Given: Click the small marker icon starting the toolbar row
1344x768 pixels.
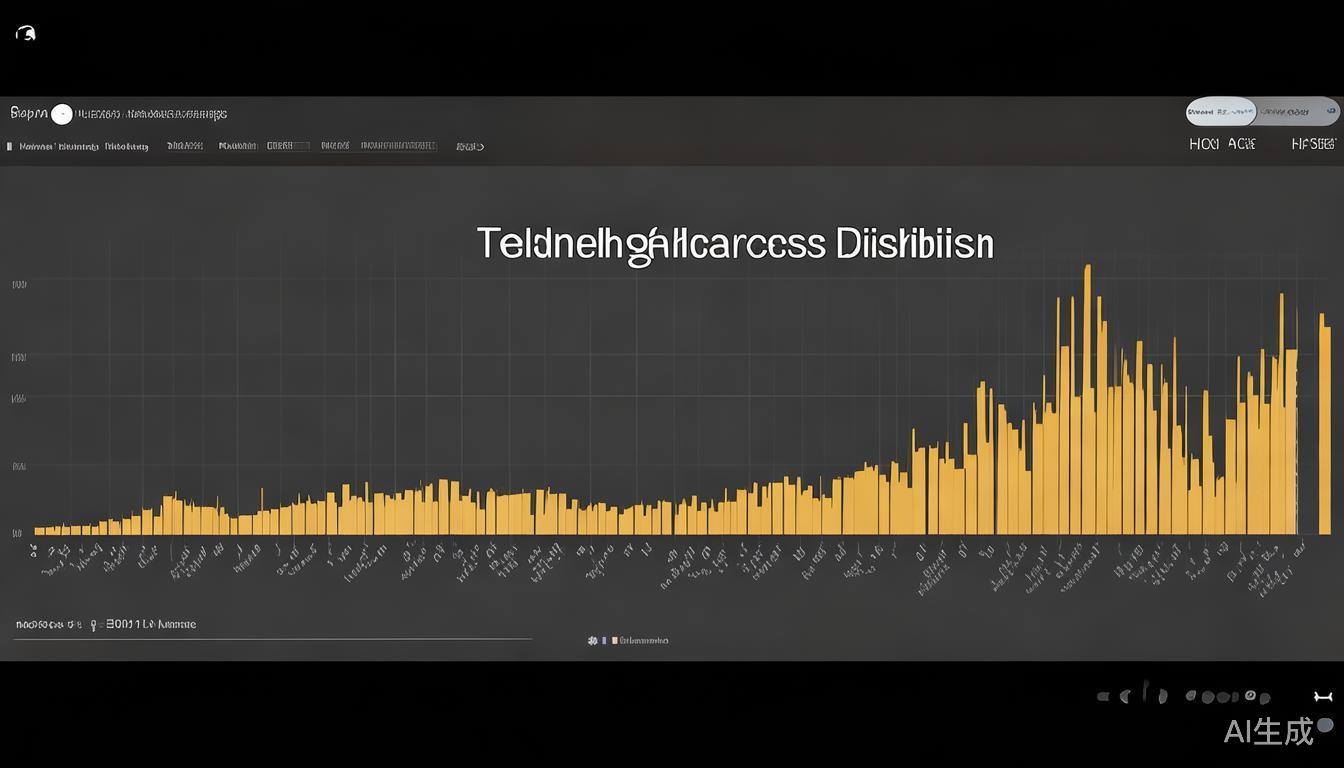Looking at the screenshot, I should point(10,146).
